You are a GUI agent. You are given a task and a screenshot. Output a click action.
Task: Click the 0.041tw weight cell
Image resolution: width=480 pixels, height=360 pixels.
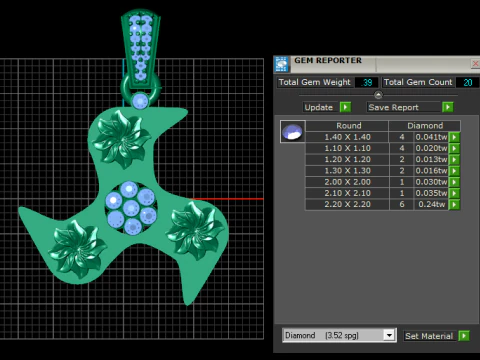(x=431, y=137)
